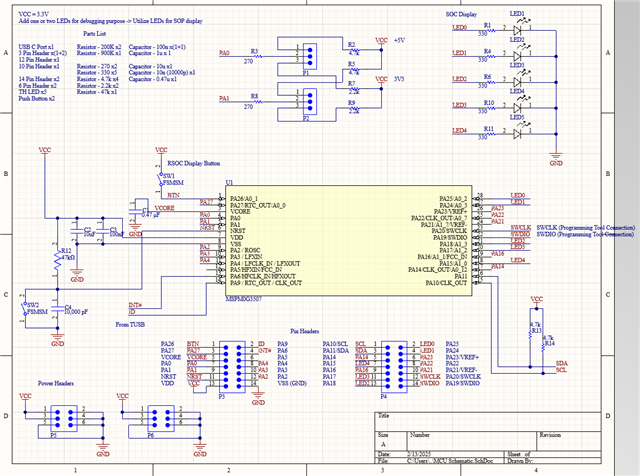Viewport: 640px width, 476px height.
Task: Select capacitor C4 10,000 pF
Action: coord(58,308)
